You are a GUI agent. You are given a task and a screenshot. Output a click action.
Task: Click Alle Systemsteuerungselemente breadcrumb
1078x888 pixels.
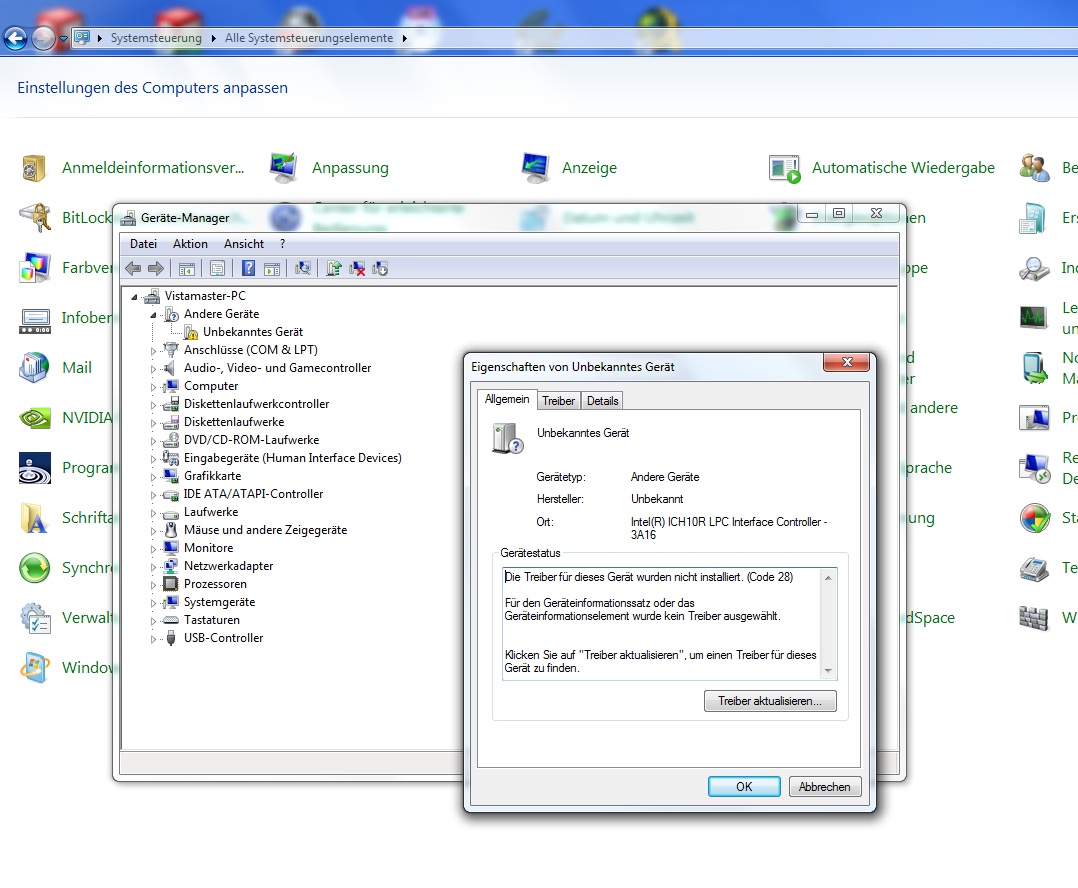pos(309,38)
